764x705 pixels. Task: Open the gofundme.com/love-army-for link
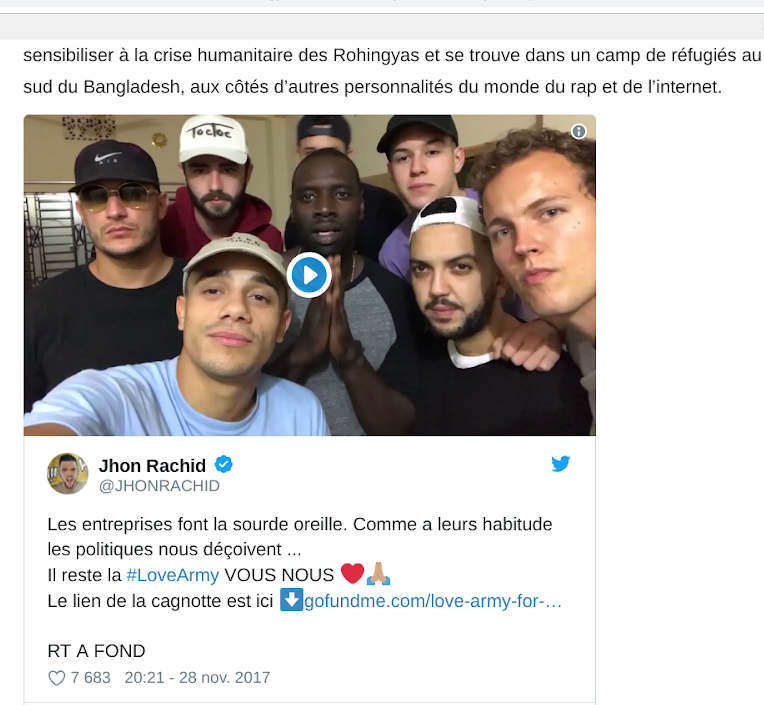point(433,601)
